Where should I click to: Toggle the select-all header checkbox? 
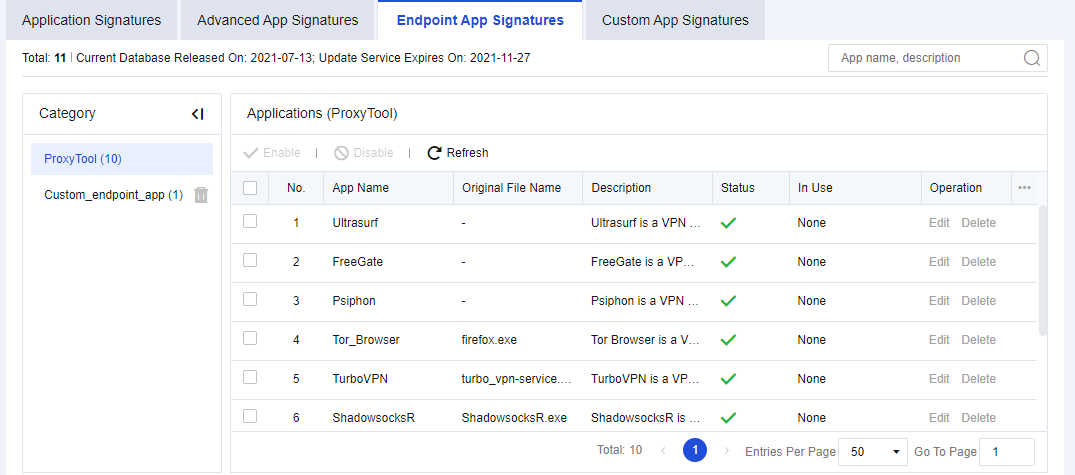[x=250, y=187]
